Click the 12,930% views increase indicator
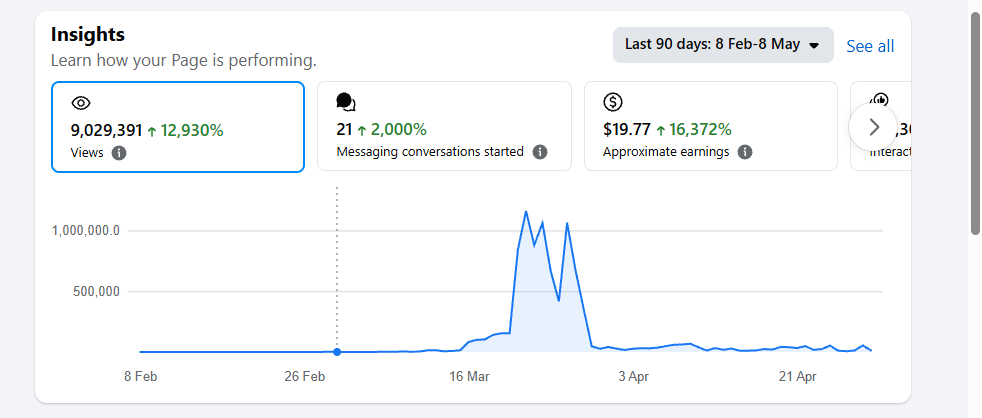982x418 pixels. pos(185,130)
